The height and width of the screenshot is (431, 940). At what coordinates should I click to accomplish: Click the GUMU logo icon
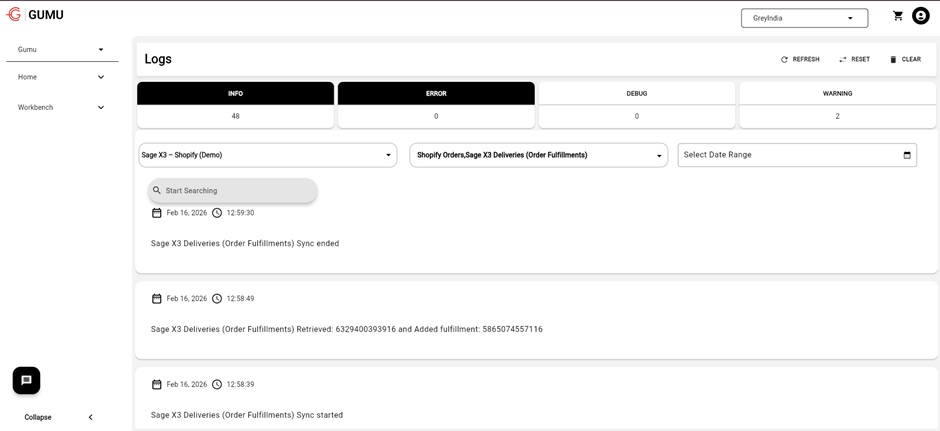14,15
